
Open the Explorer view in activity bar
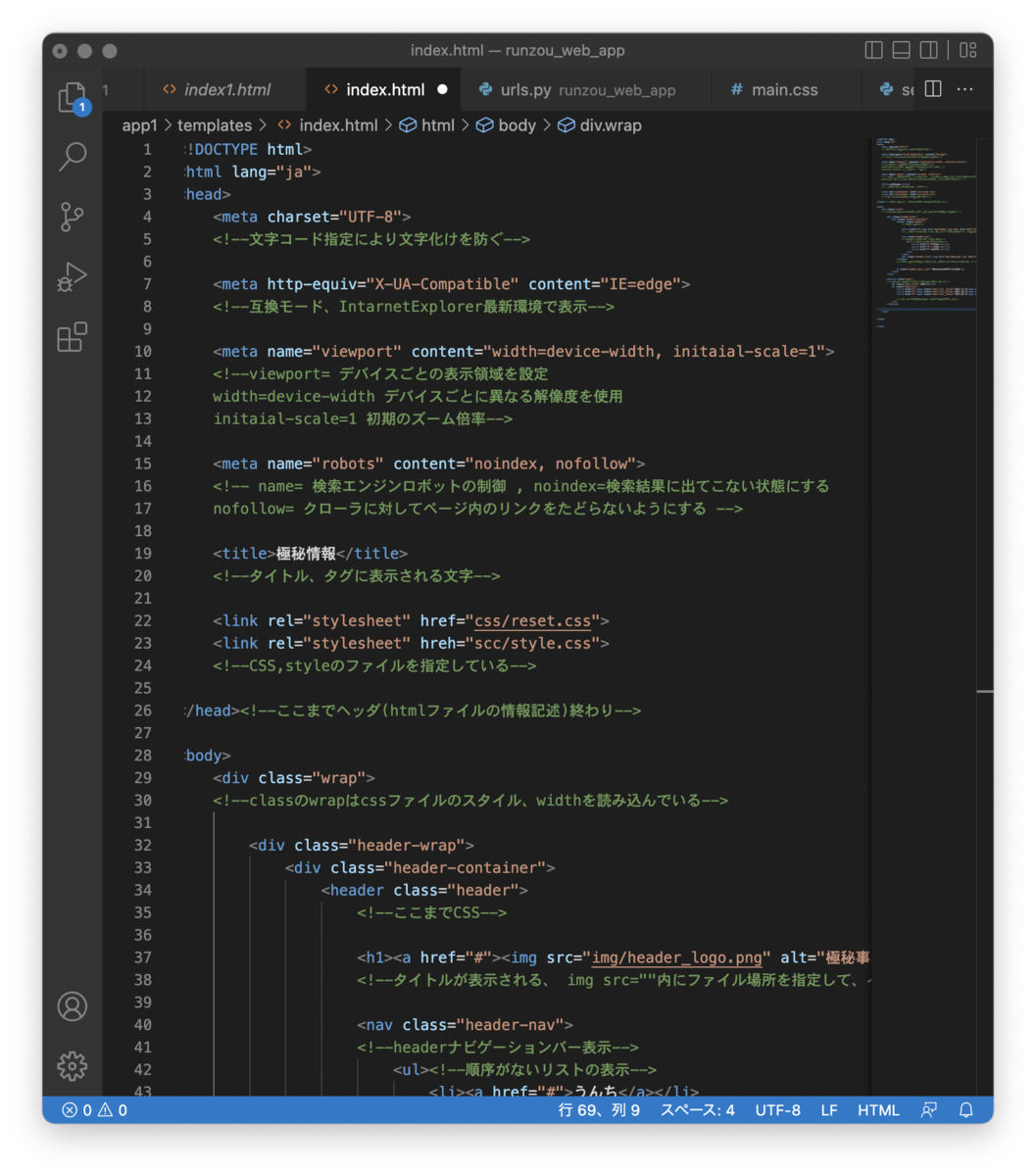(73, 98)
